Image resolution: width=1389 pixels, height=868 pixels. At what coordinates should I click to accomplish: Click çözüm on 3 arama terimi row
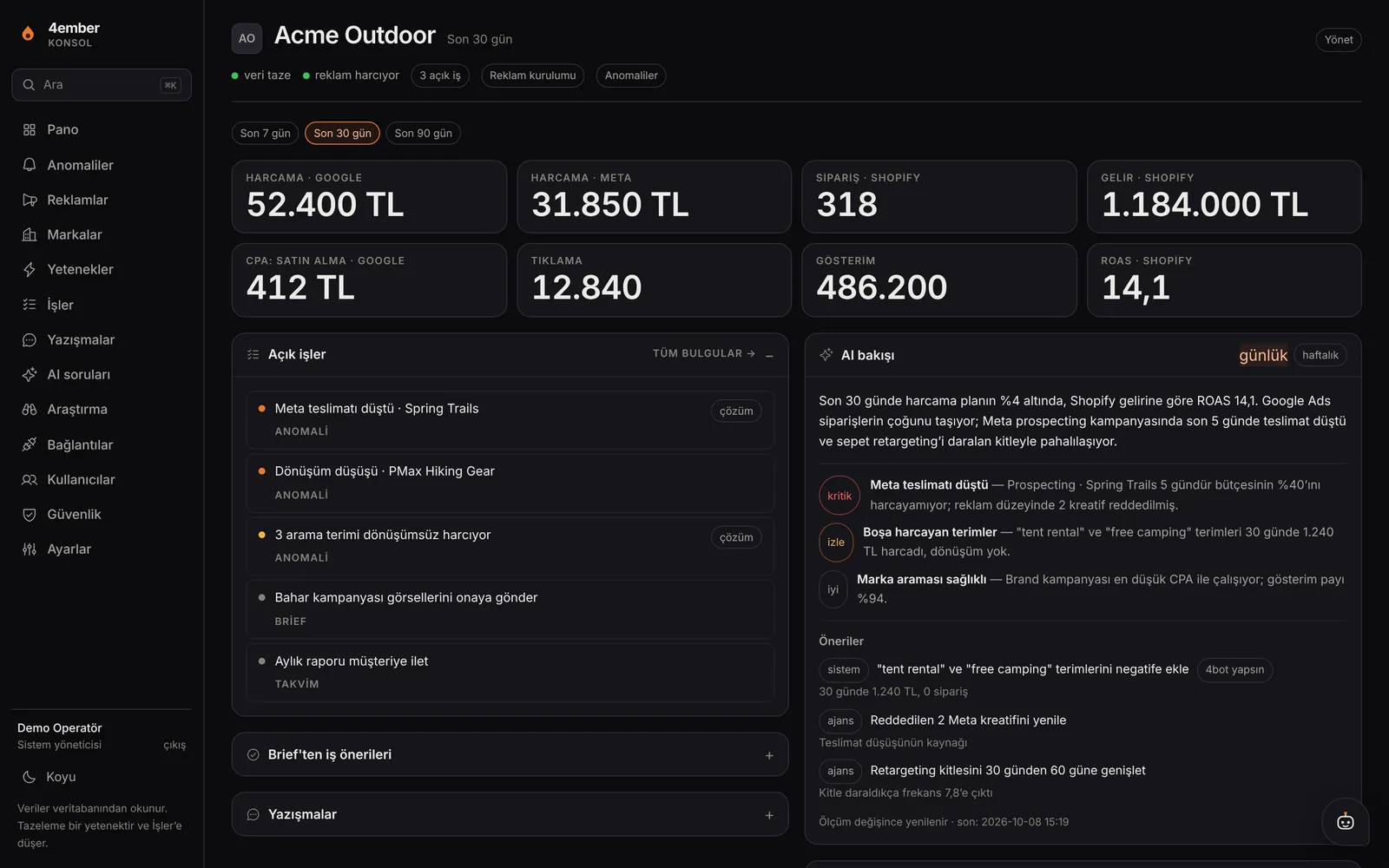pyautogui.click(x=736, y=537)
